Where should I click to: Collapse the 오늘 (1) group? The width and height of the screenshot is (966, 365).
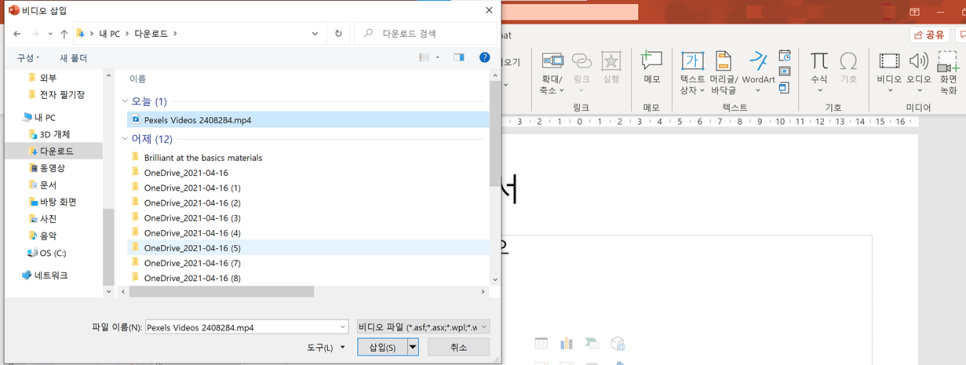(x=125, y=101)
